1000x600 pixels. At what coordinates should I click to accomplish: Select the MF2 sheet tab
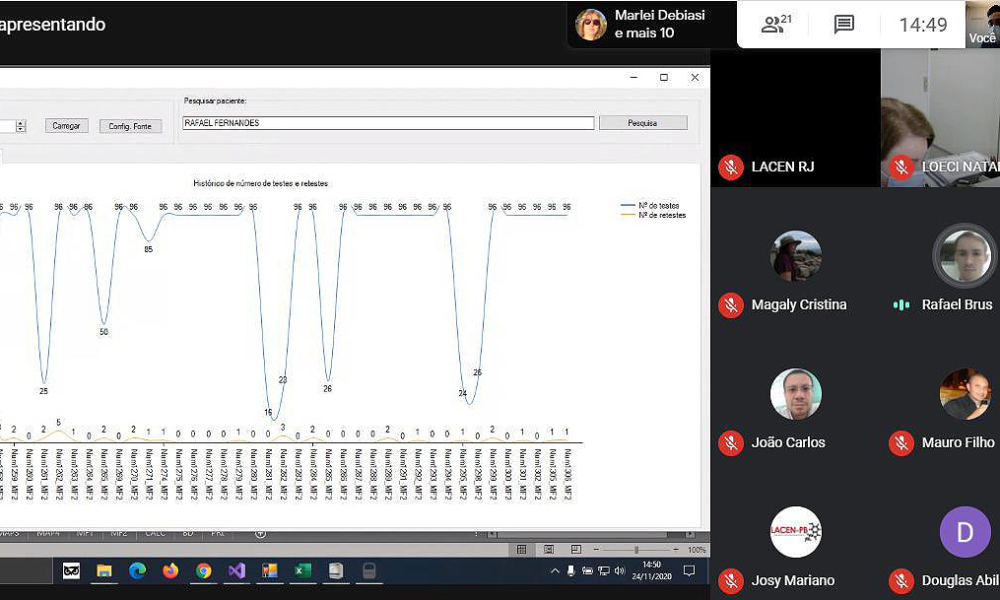[x=119, y=534]
